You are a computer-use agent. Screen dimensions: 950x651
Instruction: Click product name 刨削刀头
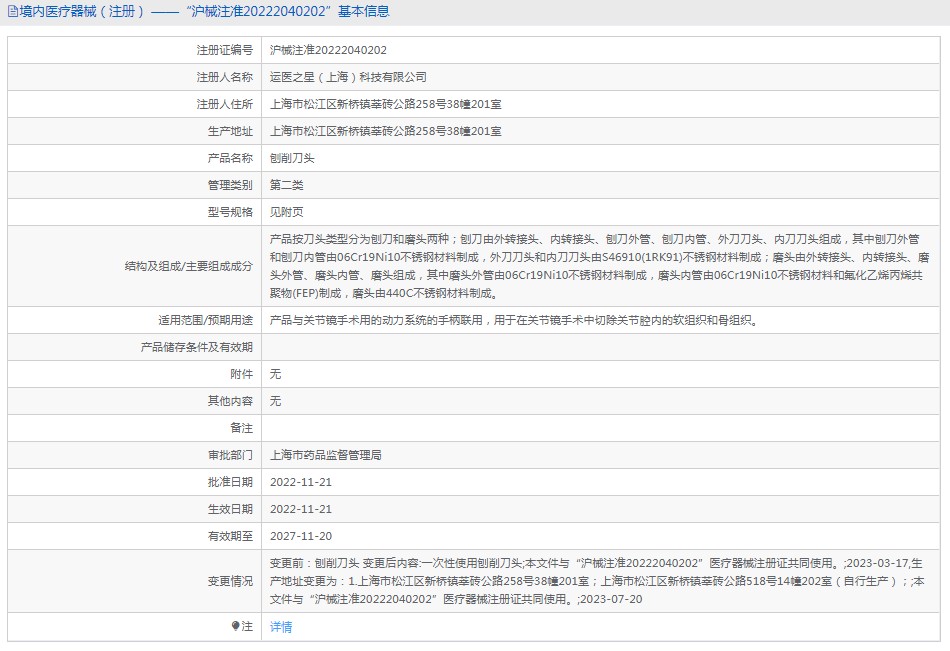pyautogui.click(x=292, y=158)
